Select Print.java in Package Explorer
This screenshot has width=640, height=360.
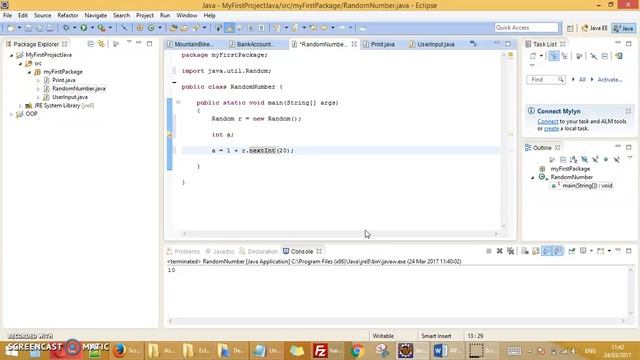coord(64,80)
